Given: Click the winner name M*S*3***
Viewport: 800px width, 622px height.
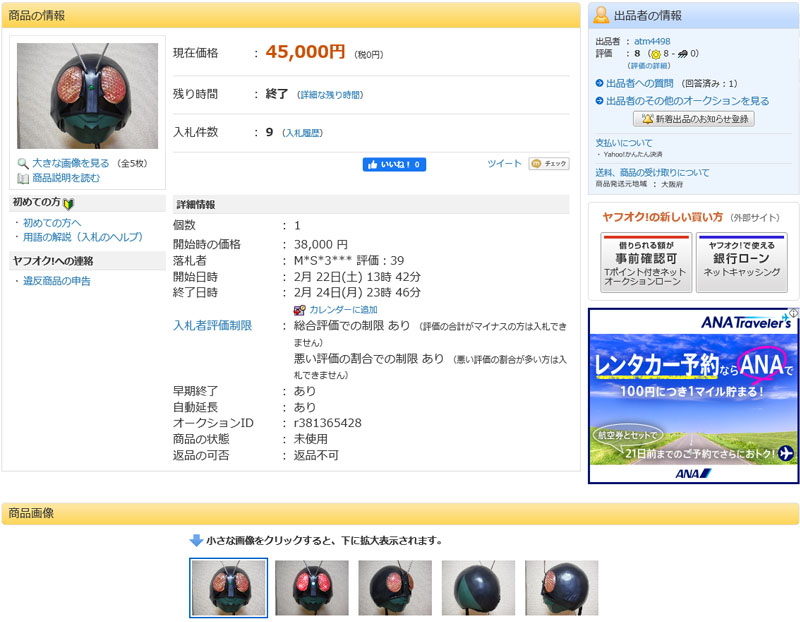Looking at the screenshot, I should (322, 261).
